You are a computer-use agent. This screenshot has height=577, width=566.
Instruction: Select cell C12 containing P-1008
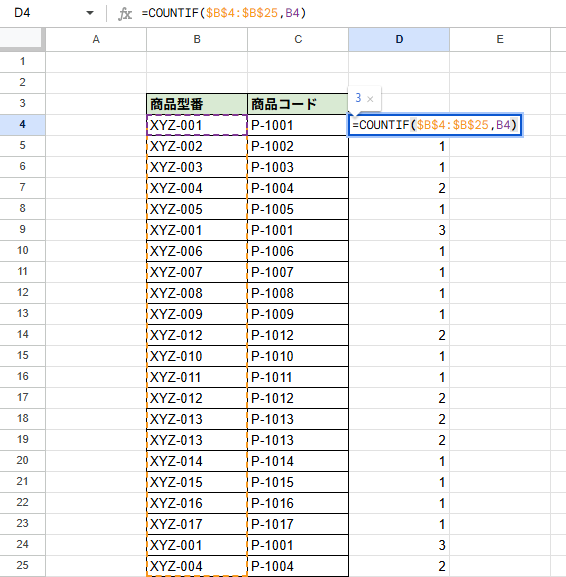[298, 293]
